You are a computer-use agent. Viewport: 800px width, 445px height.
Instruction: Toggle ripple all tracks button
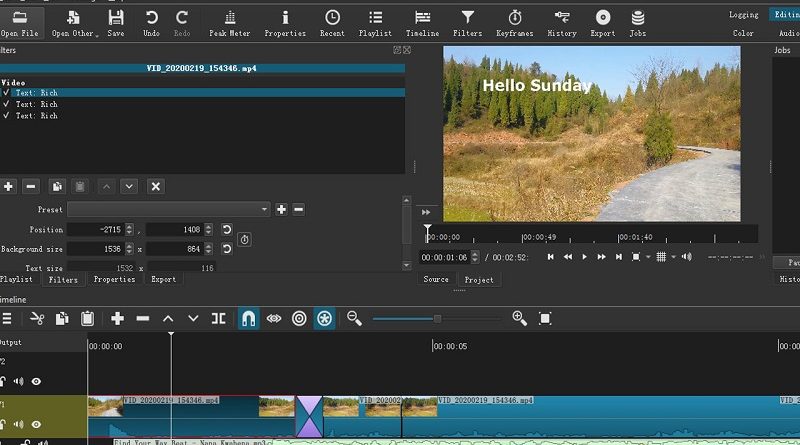[324, 319]
